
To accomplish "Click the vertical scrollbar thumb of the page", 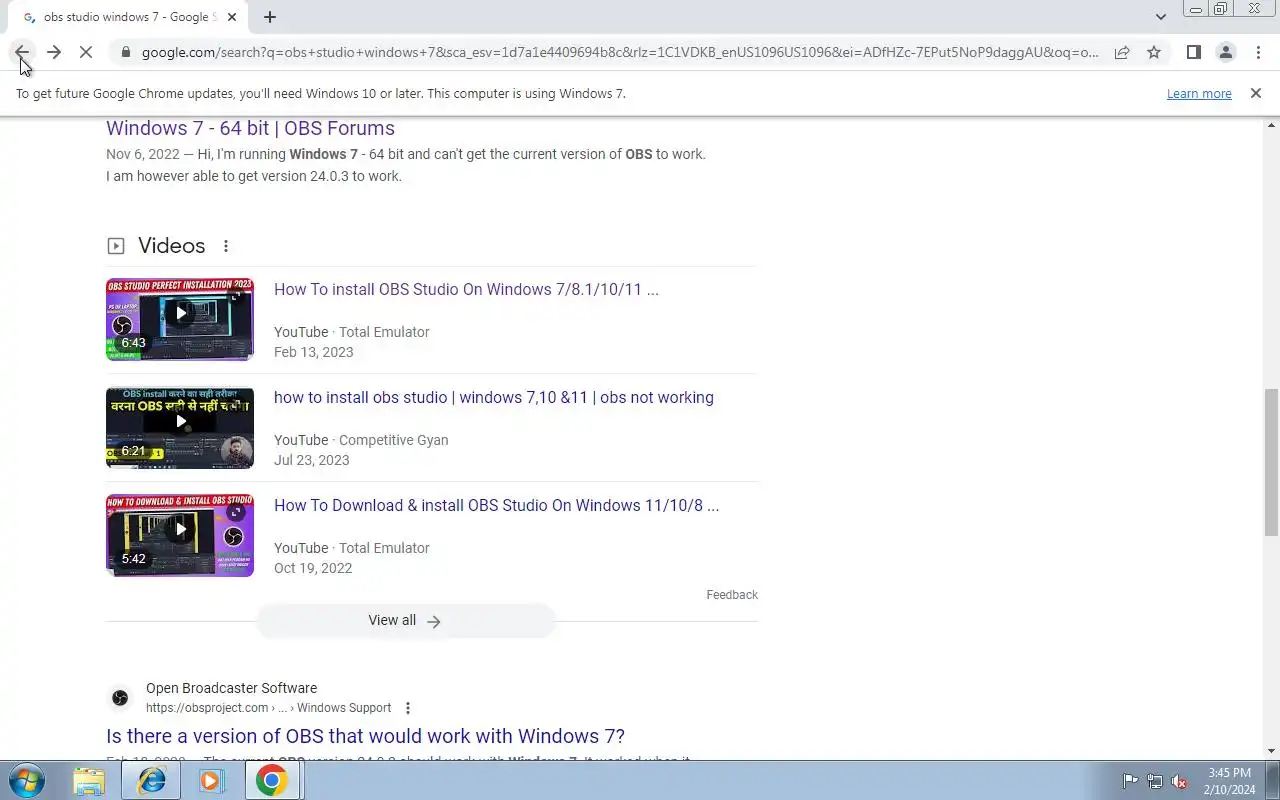I will [x=1271, y=462].
